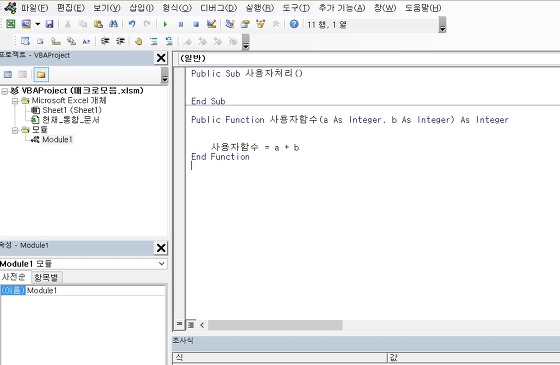Collapse Microsoft Excel 개체 folder
The image size is (560, 365).
(15, 101)
